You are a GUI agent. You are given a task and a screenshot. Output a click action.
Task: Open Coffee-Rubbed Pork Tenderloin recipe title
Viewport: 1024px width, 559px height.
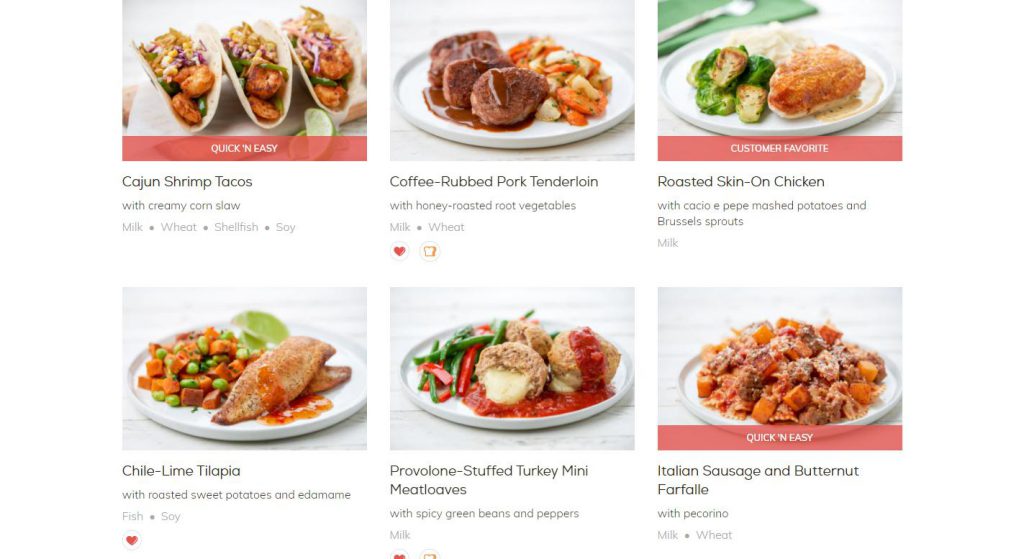pos(494,182)
